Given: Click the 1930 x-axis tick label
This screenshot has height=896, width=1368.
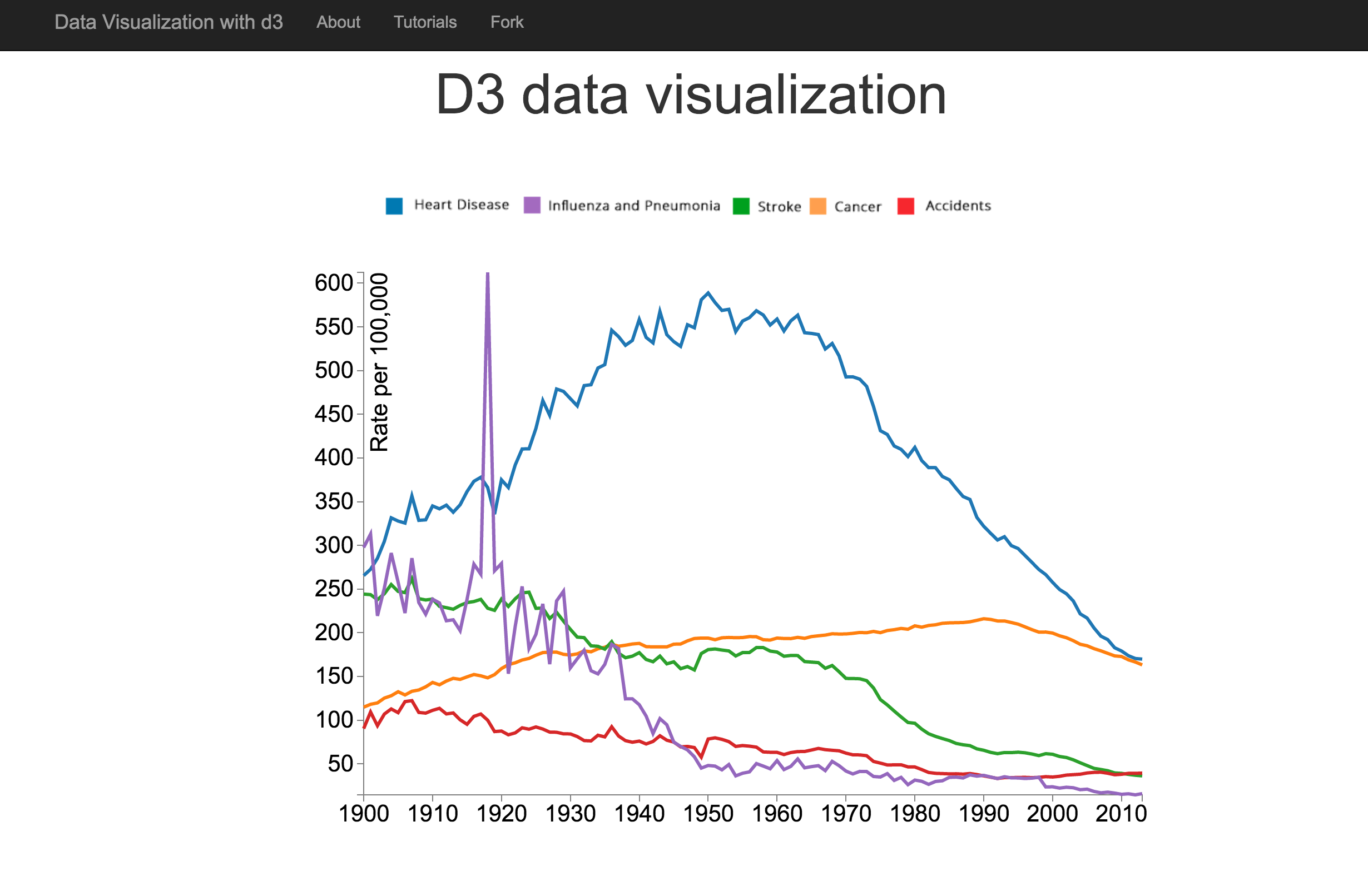Looking at the screenshot, I should (571, 814).
